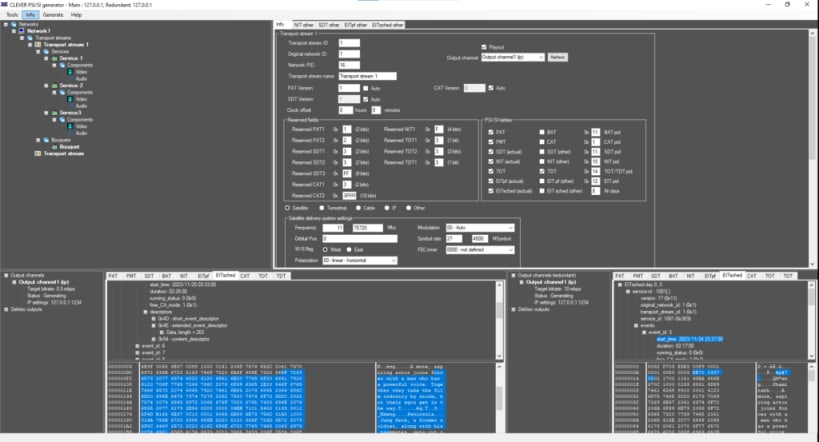Open the Generate menu

[53, 15]
